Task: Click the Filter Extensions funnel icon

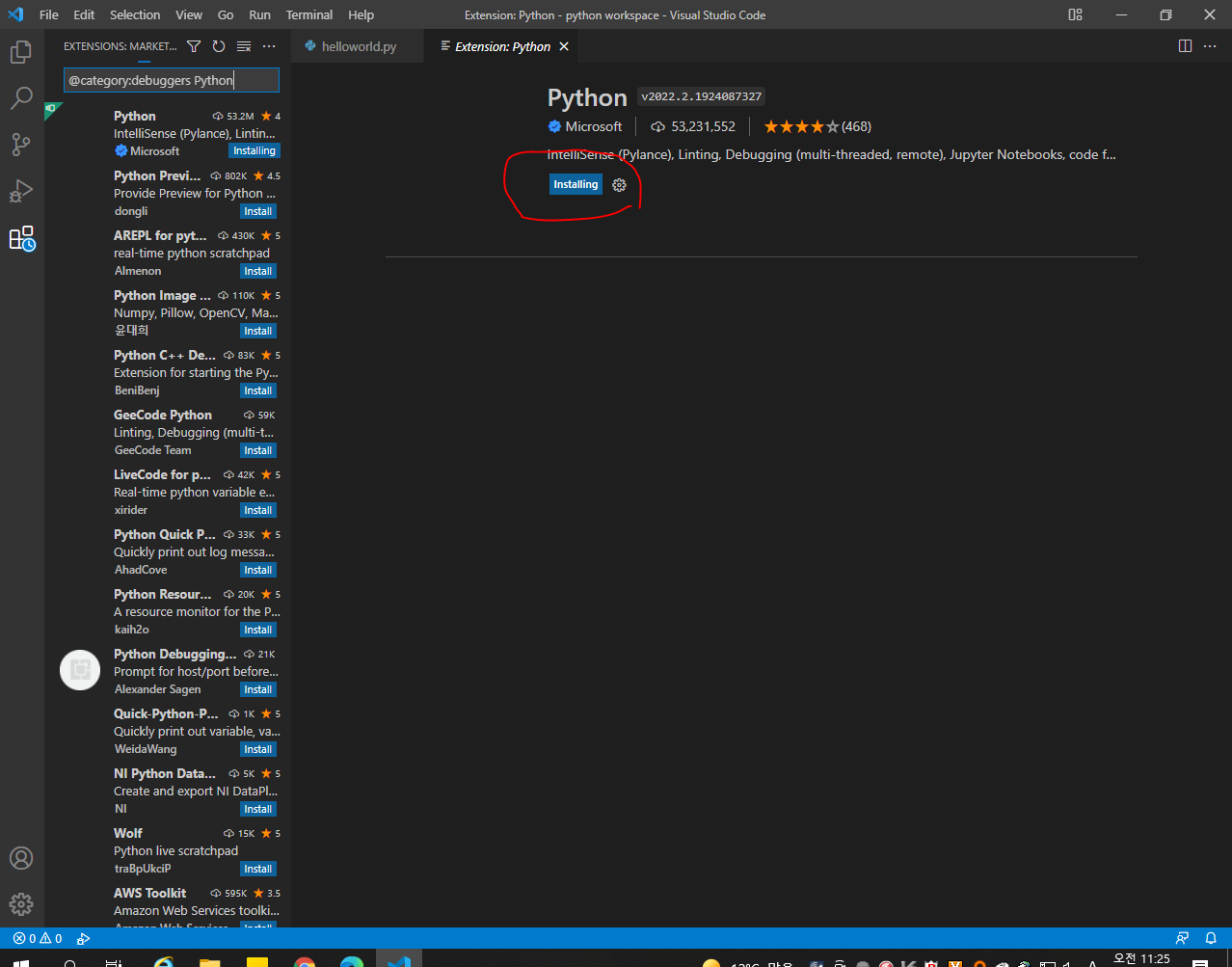Action: click(x=194, y=46)
